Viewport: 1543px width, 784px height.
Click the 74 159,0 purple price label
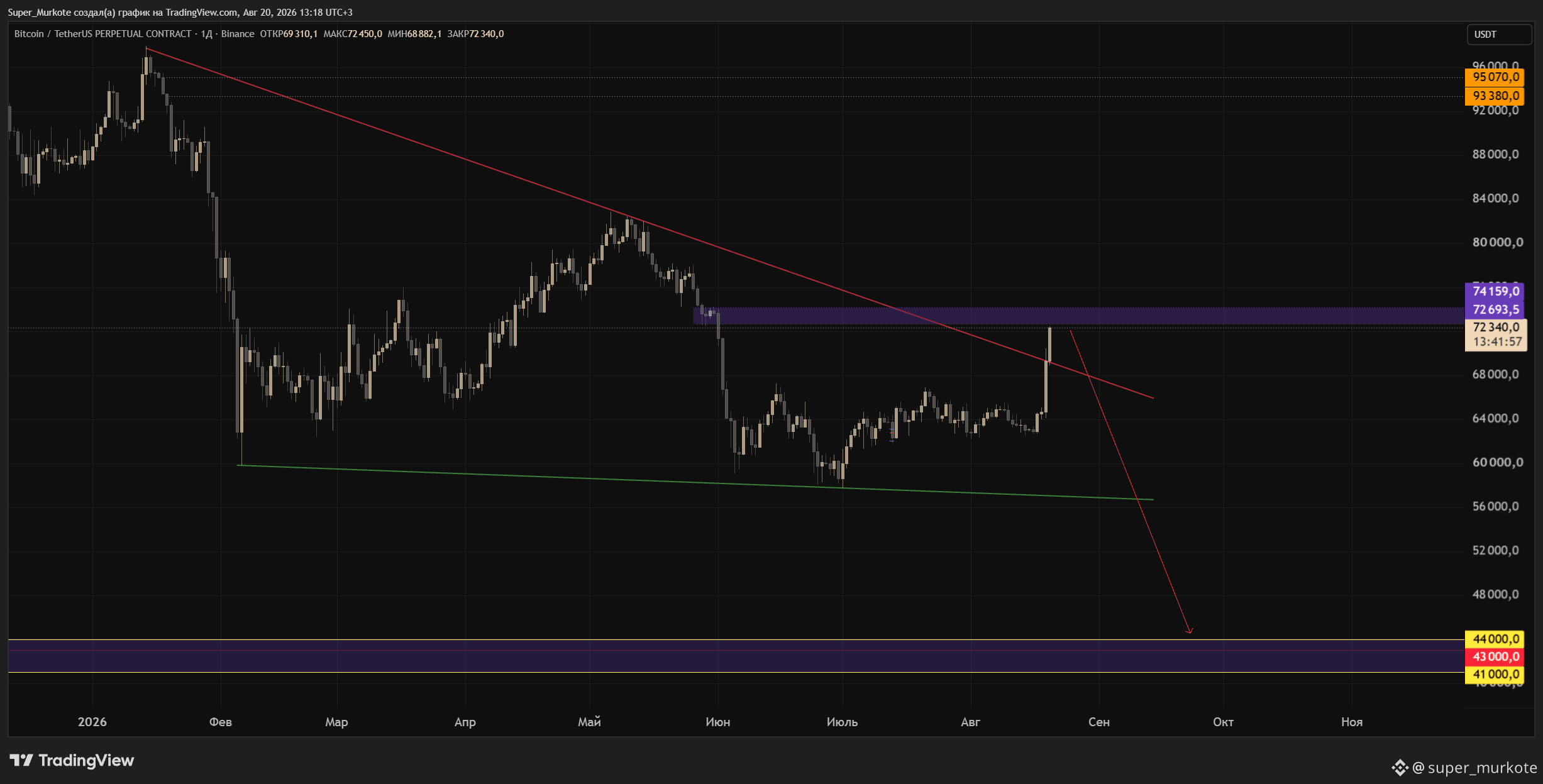(x=1495, y=291)
